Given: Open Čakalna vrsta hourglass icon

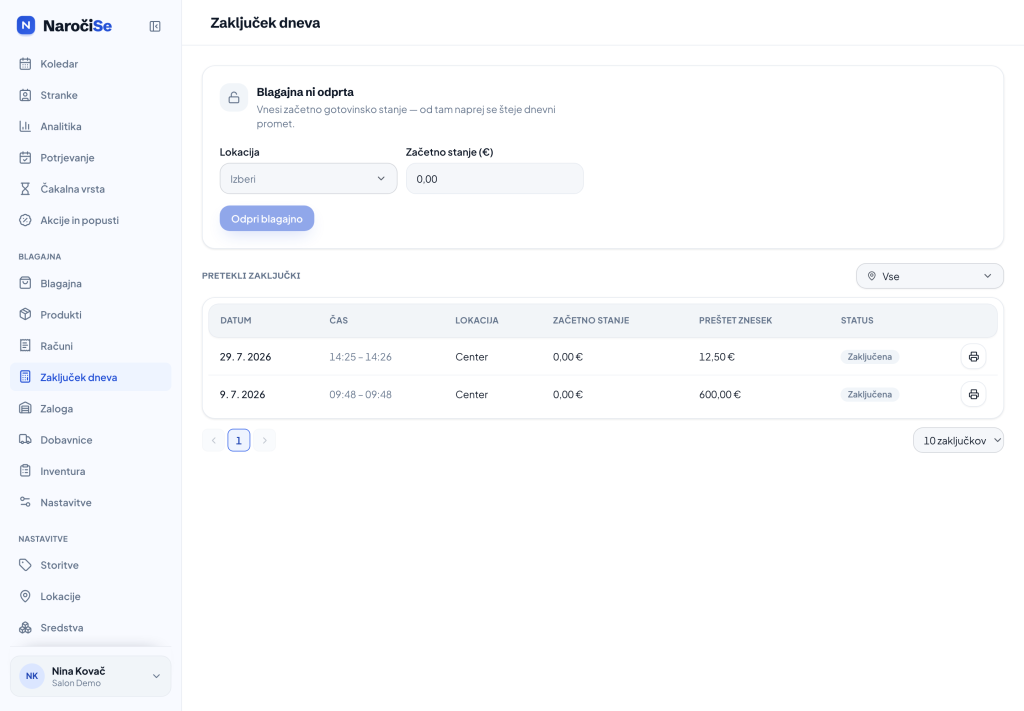Looking at the screenshot, I should [25, 189].
